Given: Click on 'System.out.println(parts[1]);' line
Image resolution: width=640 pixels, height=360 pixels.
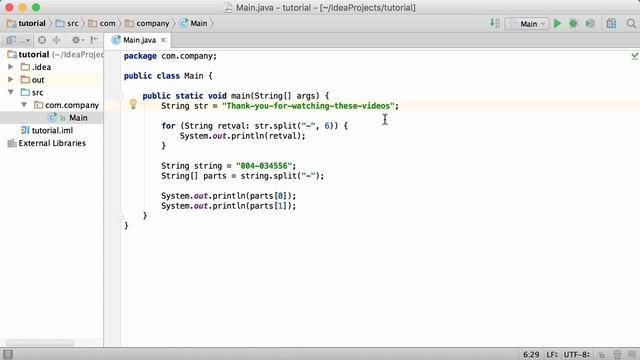Looking at the screenshot, I should click(x=229, y=206).
